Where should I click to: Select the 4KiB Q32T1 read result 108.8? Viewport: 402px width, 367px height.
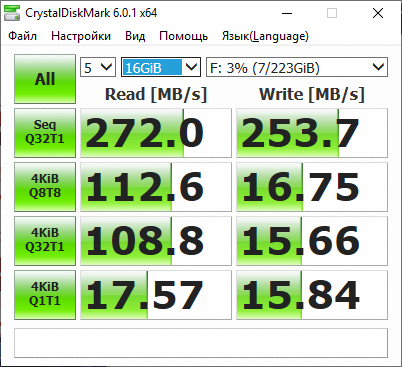(x=156, y=241)
